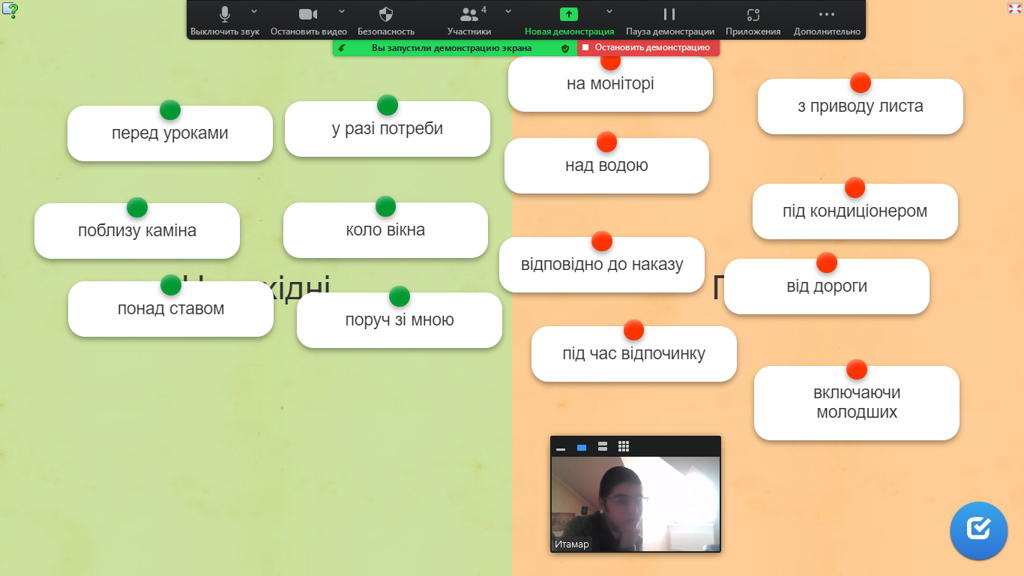Switch the video panel to single-speaker view
Viewport: 1024px width, 576px height.
click(x=581, y=447)
